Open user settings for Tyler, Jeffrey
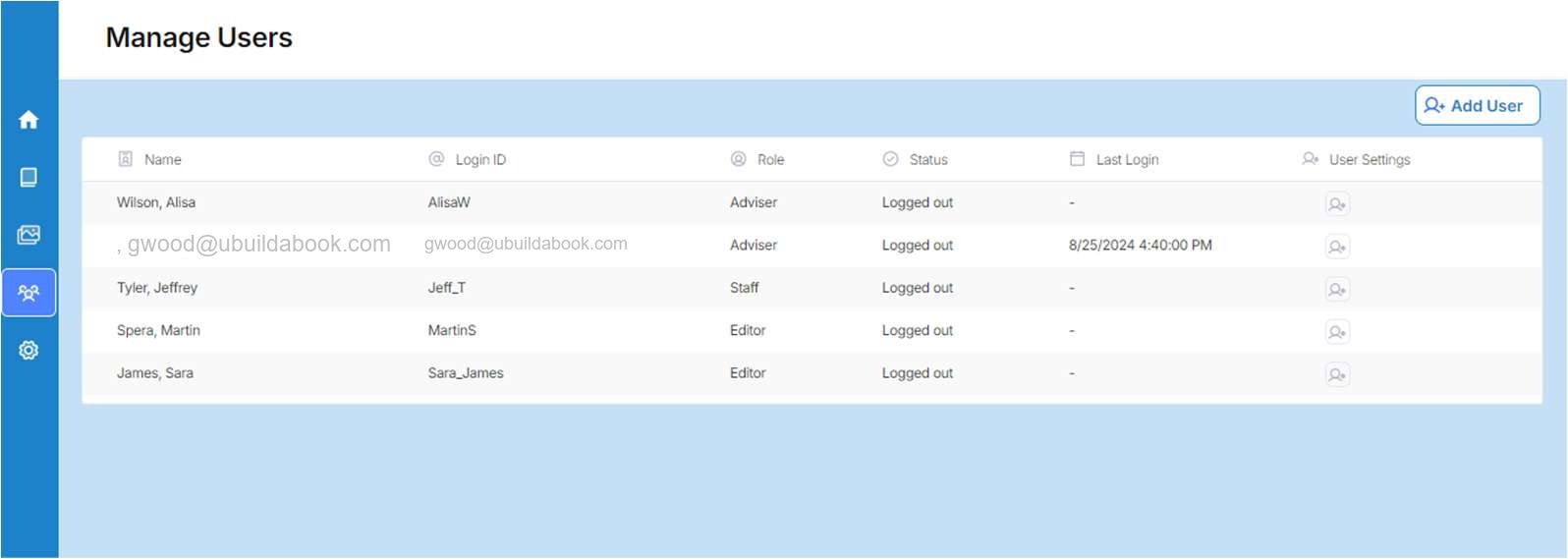This screenshot has width=1568, height=559. pyautogui.click(x=1336, y=289)
